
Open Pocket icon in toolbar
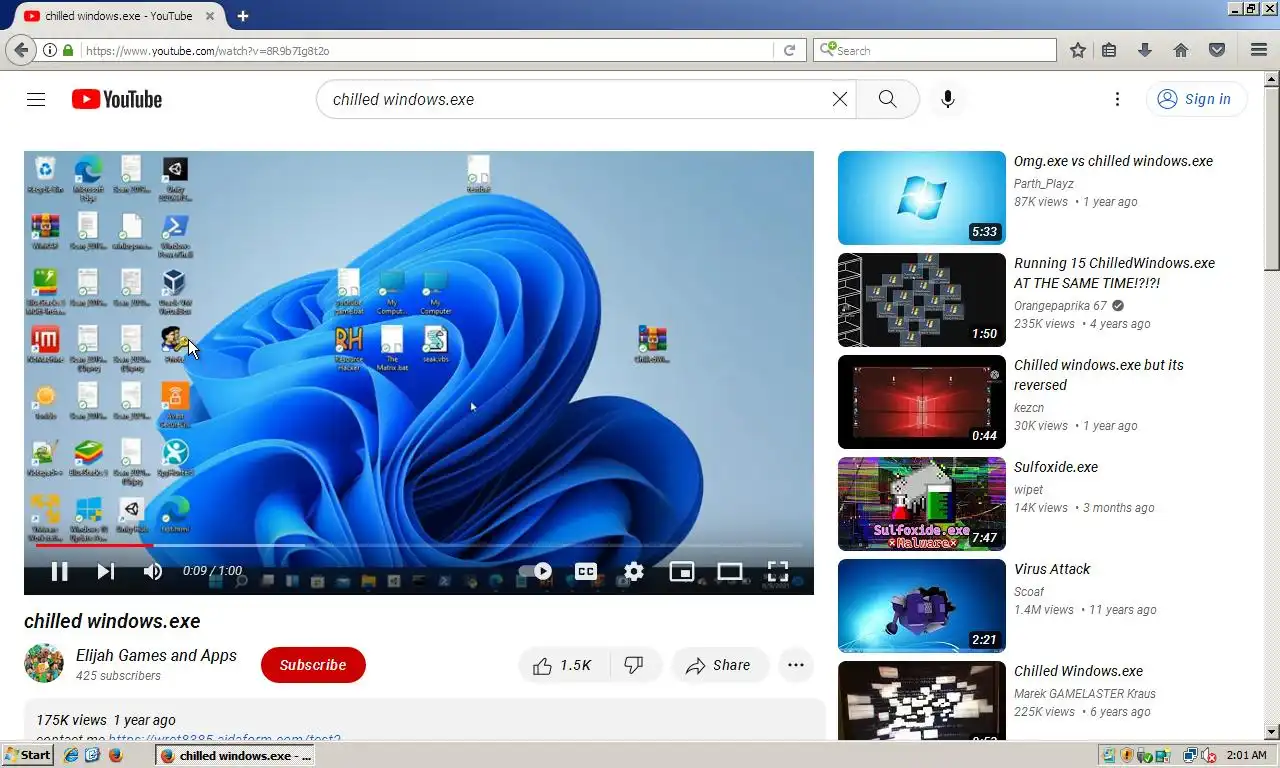coord(1217,50)
